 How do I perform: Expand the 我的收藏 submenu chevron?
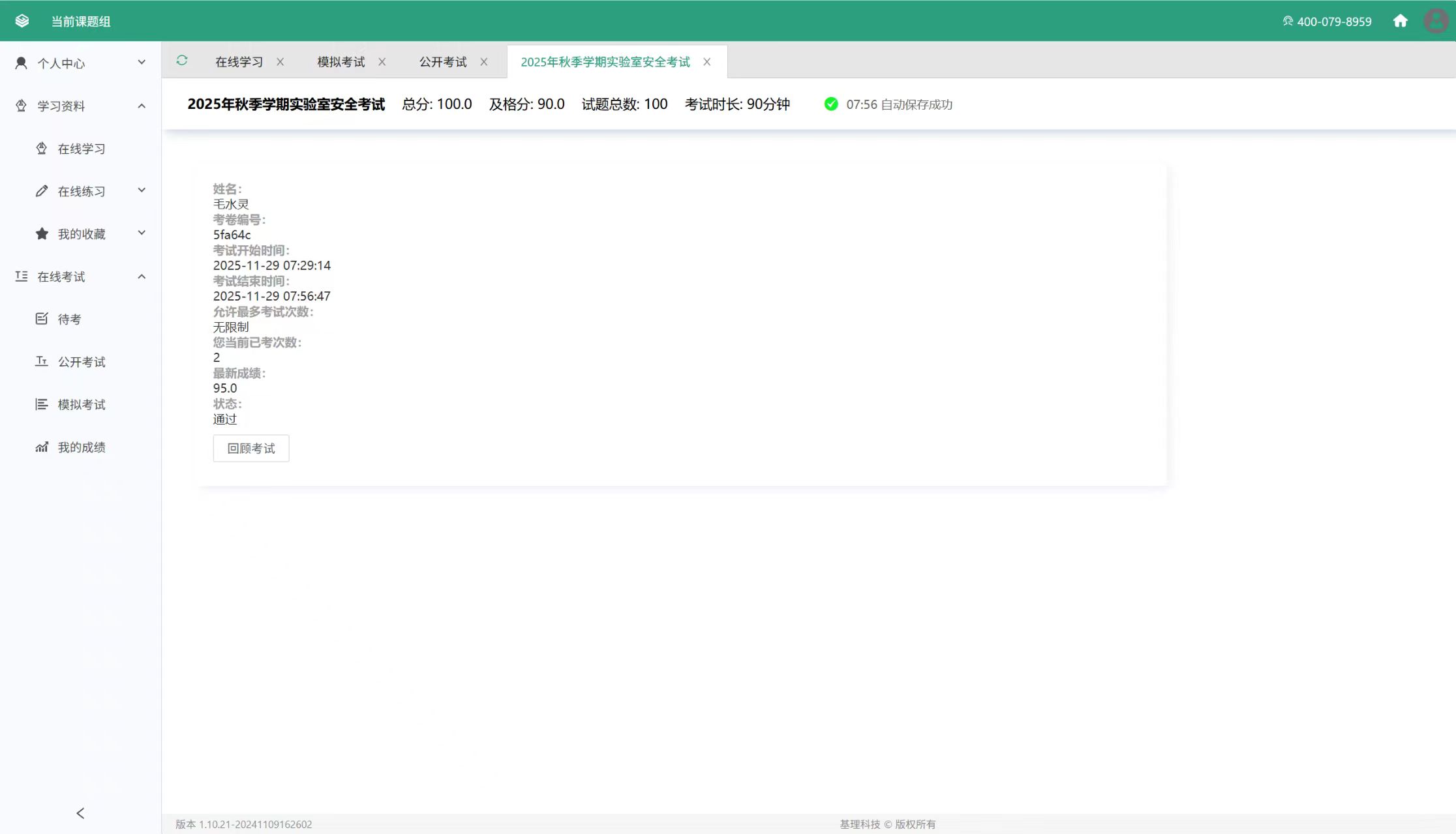pos(142,233)
